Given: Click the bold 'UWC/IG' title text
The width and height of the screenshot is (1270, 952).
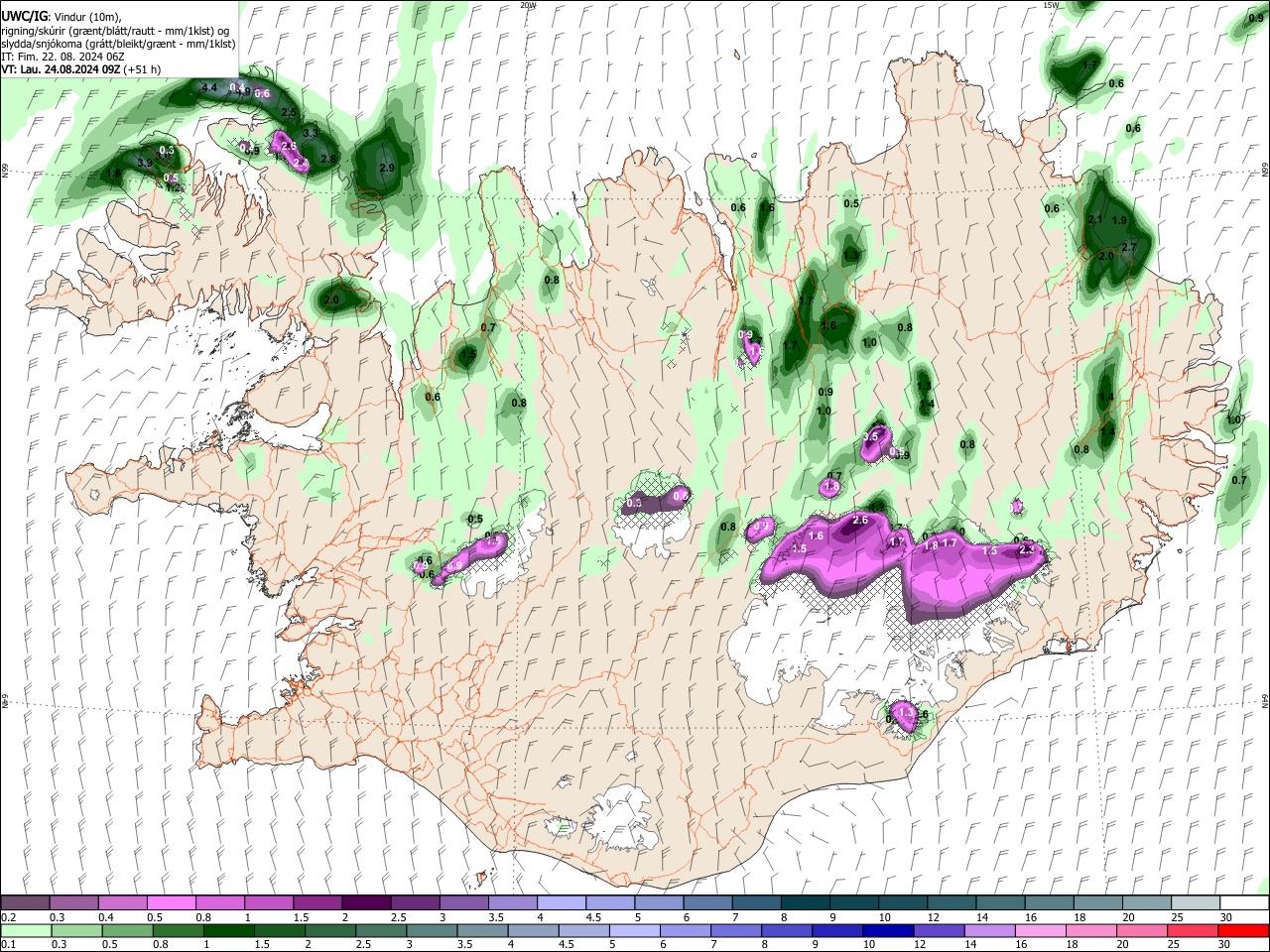Looking at the screenshot, I should [x=24, y=18].
